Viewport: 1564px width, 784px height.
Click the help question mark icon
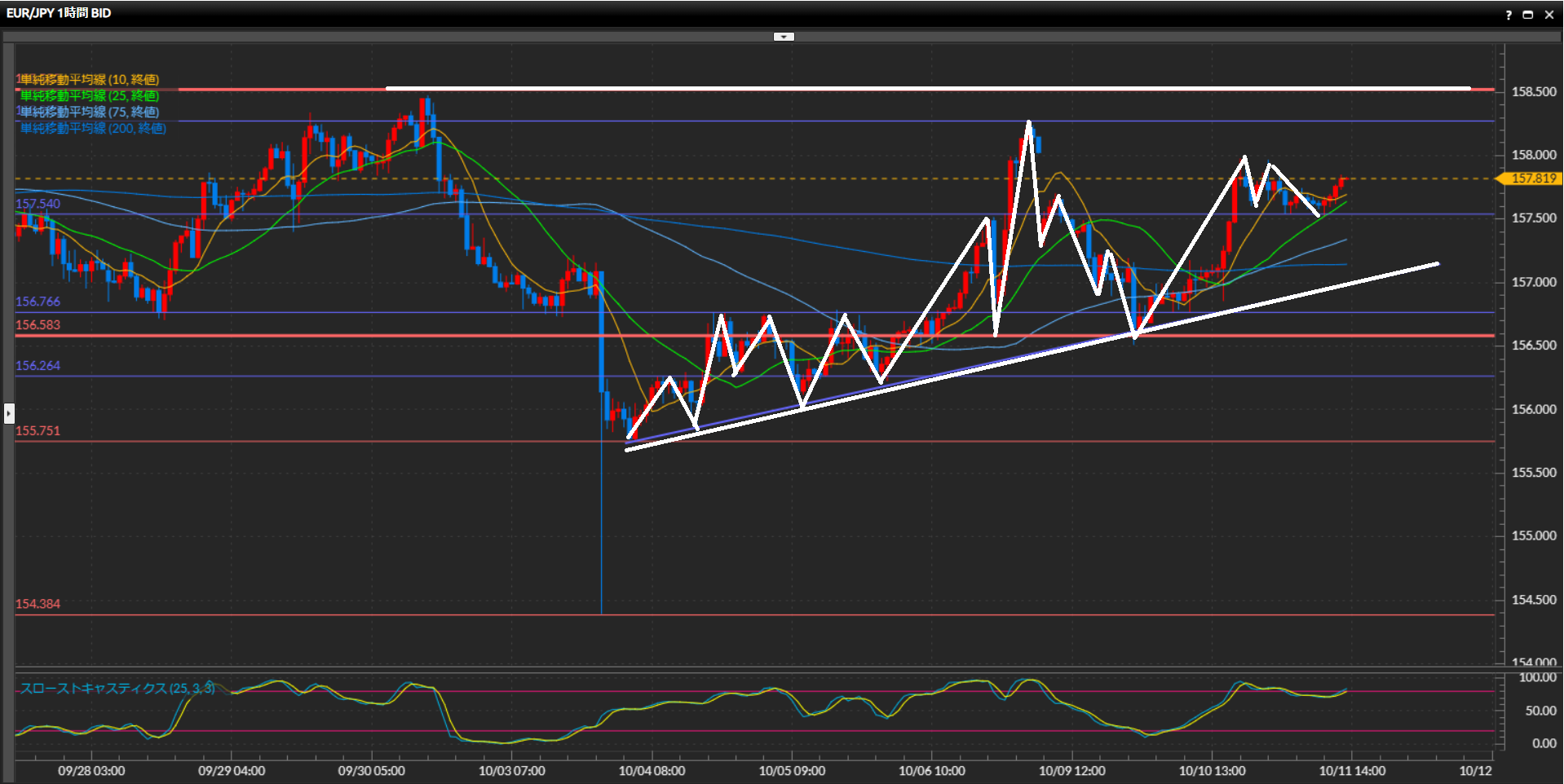point(1508,15)
